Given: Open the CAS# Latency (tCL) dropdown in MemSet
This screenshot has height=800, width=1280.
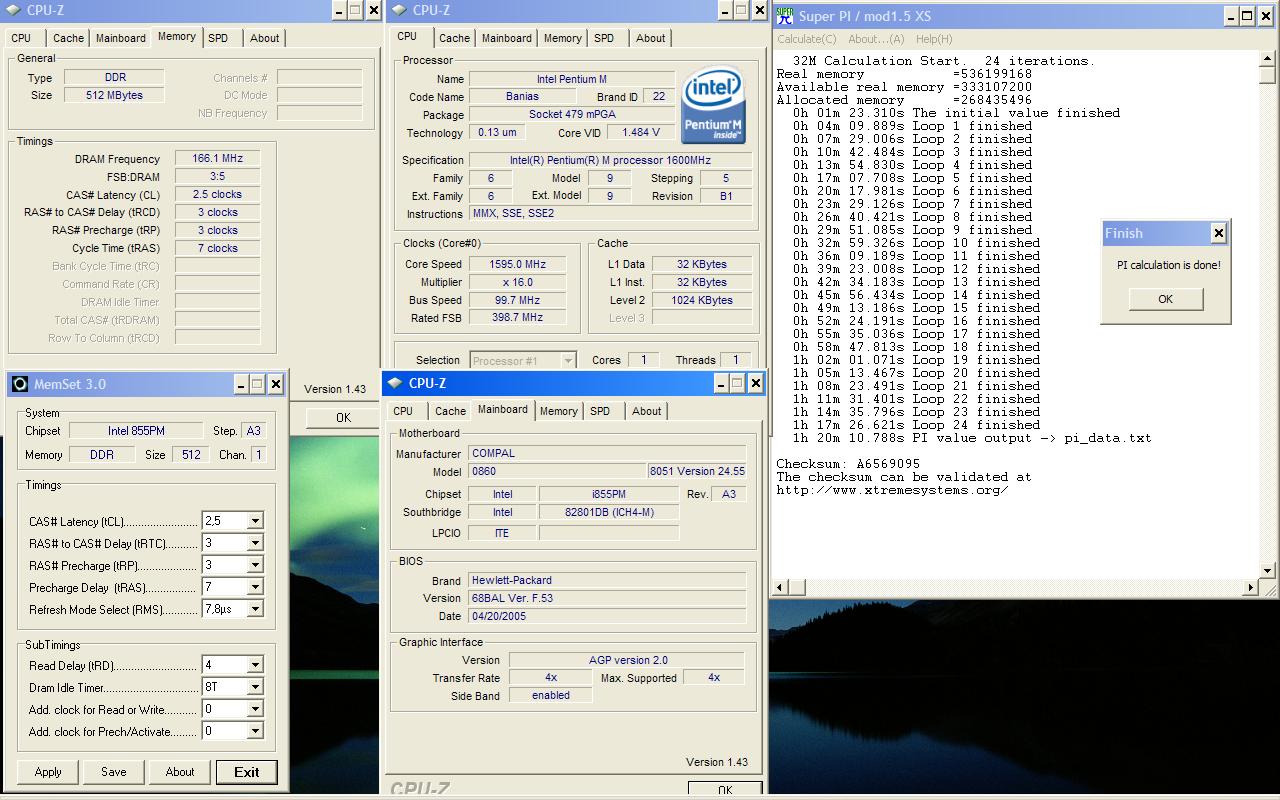Looking at the screenshot, I should (x=255, y=521).
